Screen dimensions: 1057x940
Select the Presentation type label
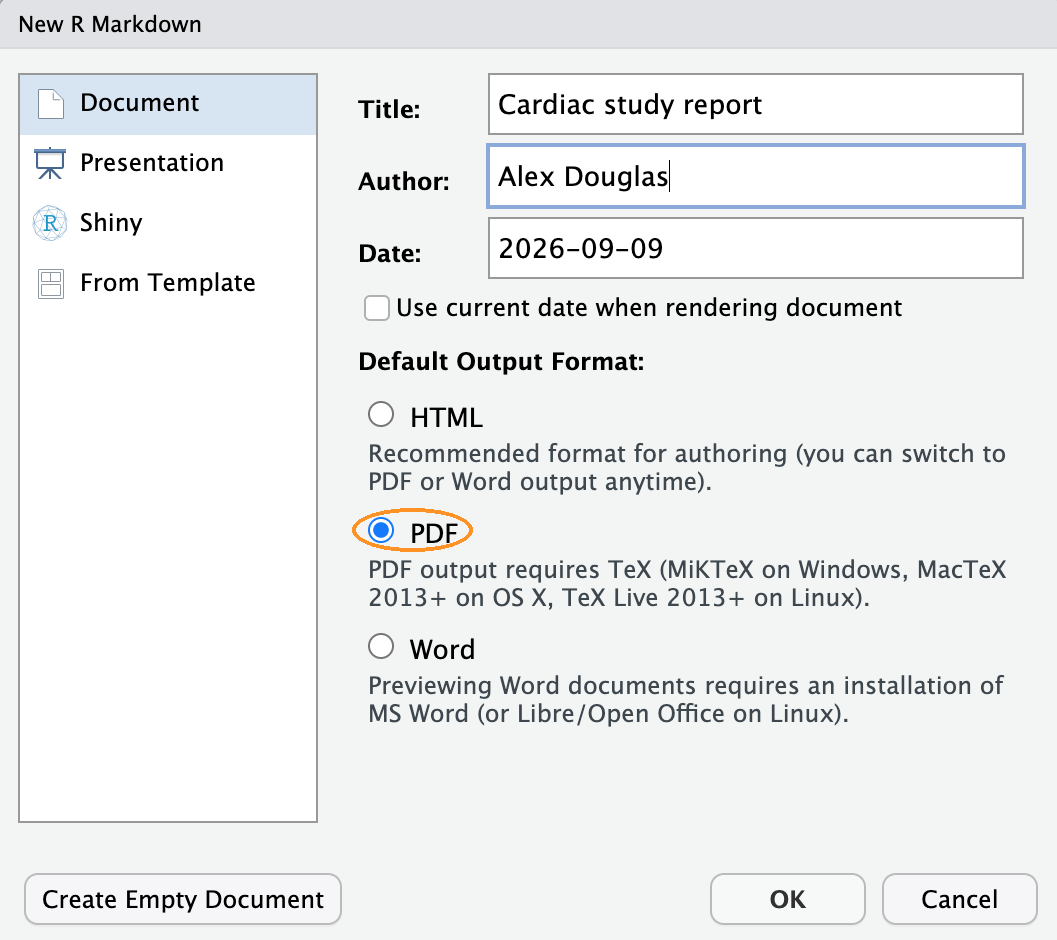click(152, 163)
